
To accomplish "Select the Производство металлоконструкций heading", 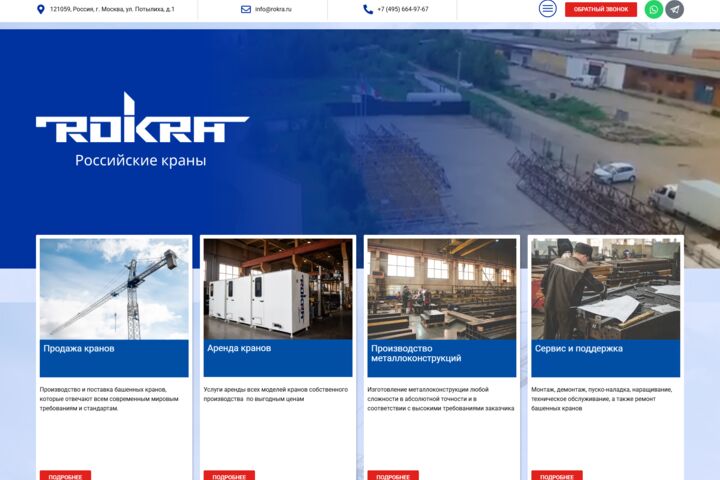I will click(x=416, y=353).
